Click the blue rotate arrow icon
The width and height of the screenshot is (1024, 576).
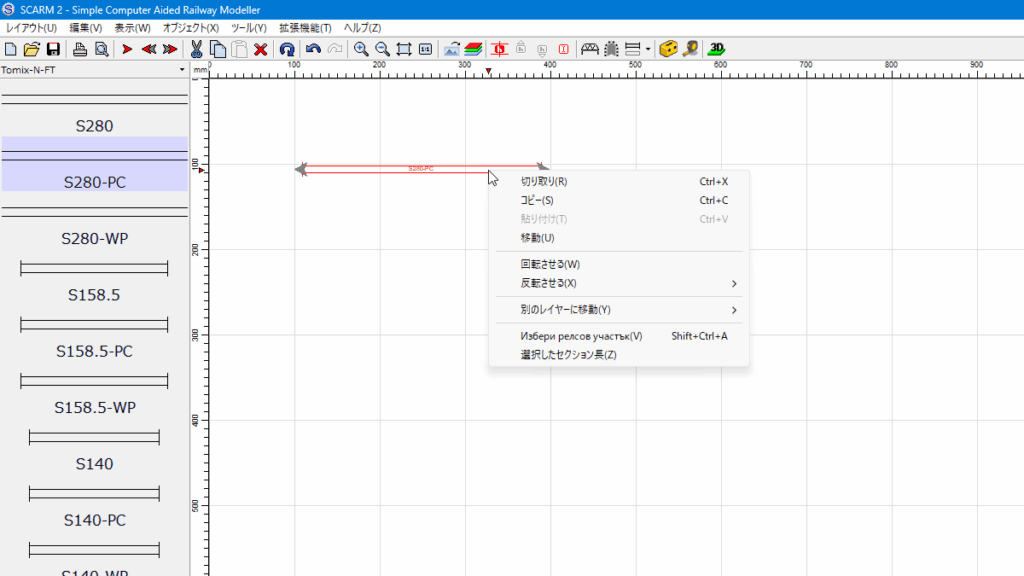(287, 49)
